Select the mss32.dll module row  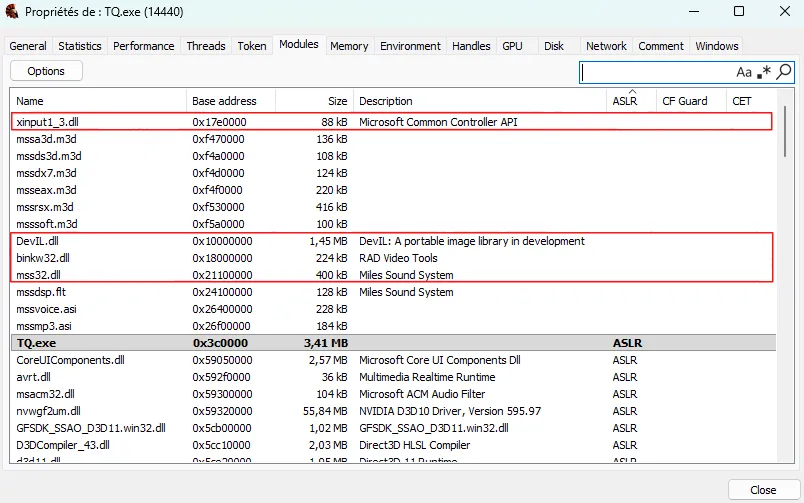tap(393, 275)
